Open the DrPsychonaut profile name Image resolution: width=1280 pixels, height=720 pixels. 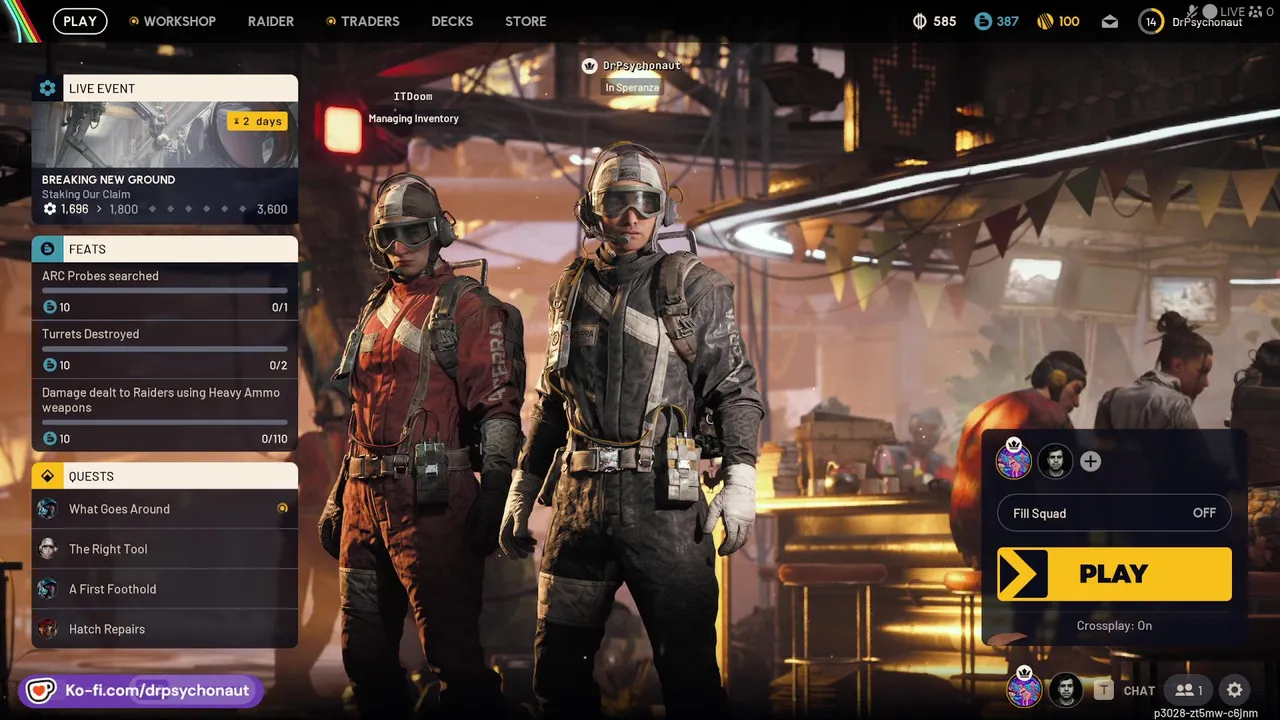(1207, 22)
